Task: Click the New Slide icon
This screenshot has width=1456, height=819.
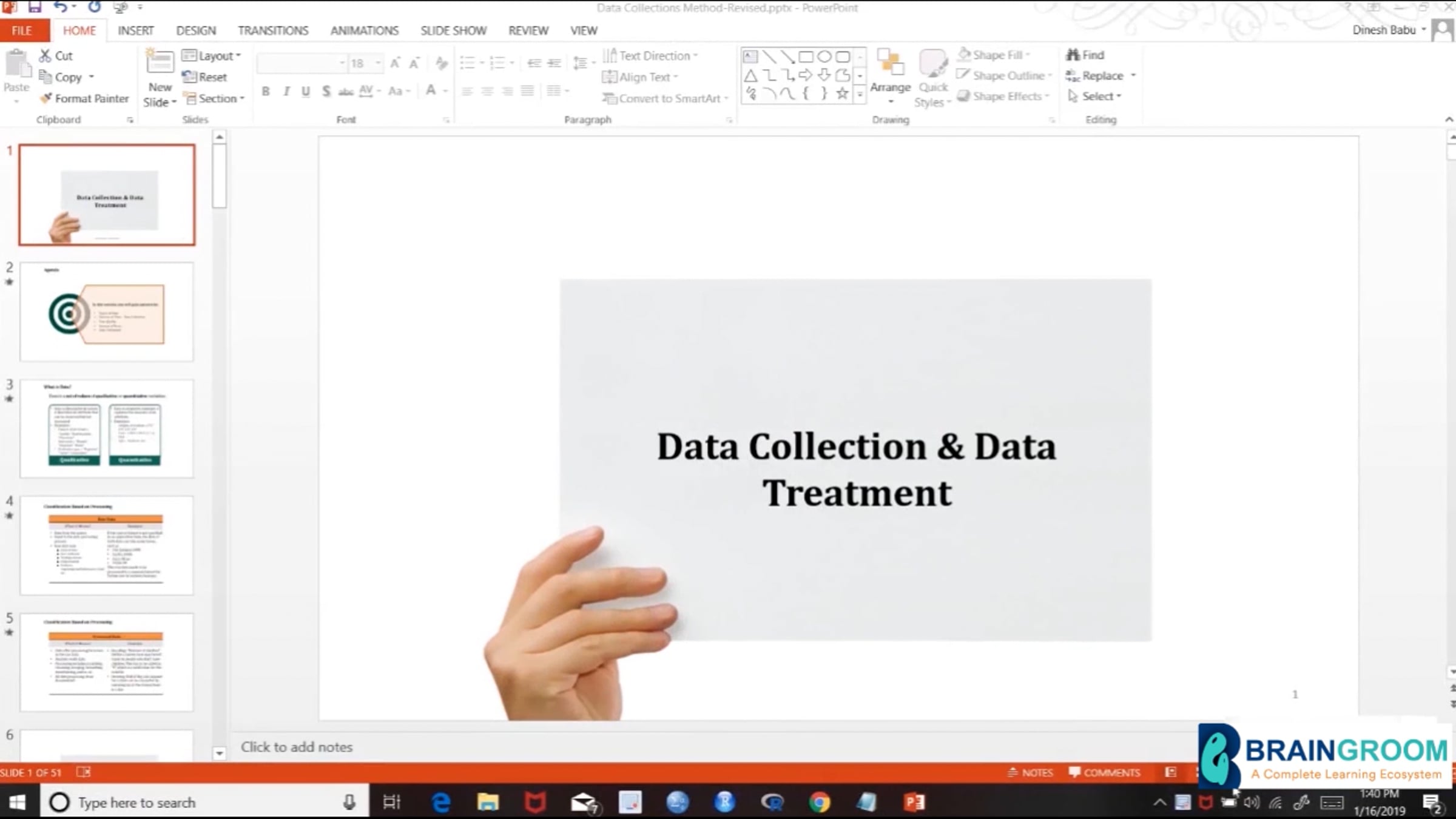Action: tap(160, 63)
